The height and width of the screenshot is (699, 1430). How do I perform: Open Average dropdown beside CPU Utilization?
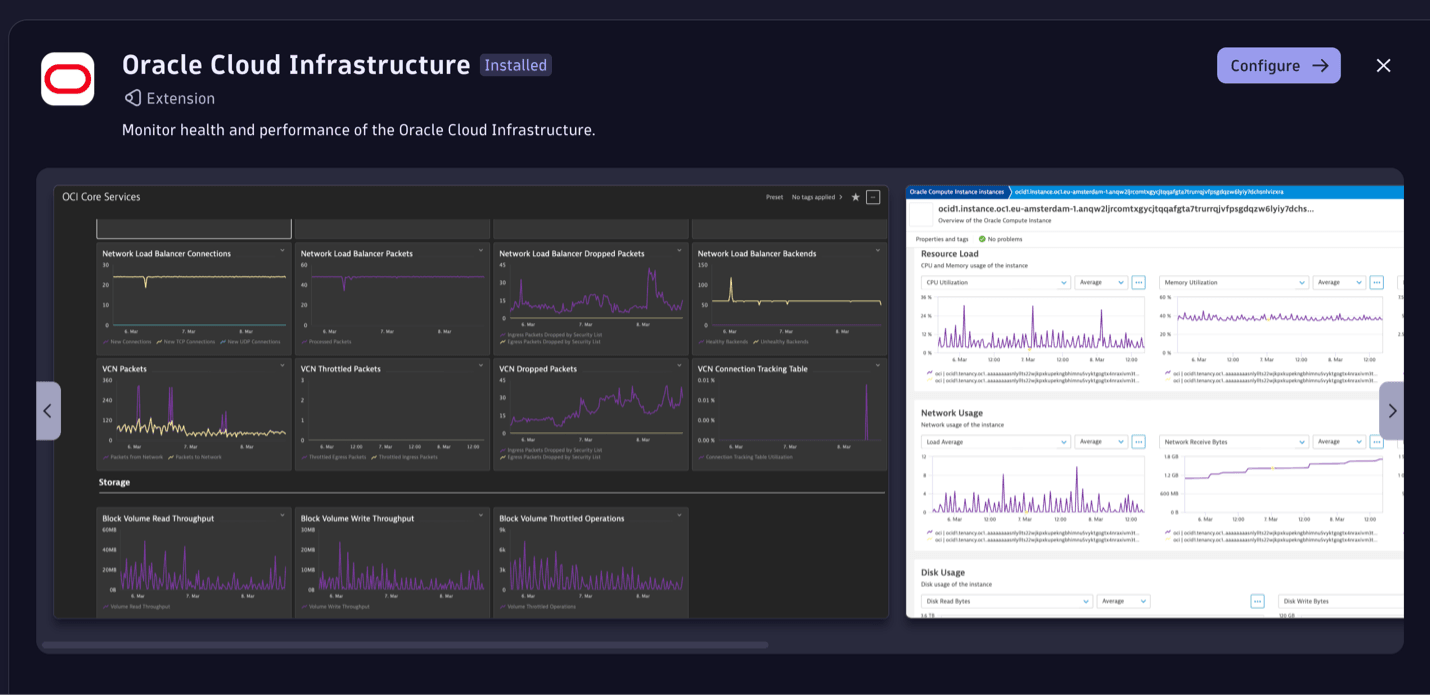(x=1101, y=283)
